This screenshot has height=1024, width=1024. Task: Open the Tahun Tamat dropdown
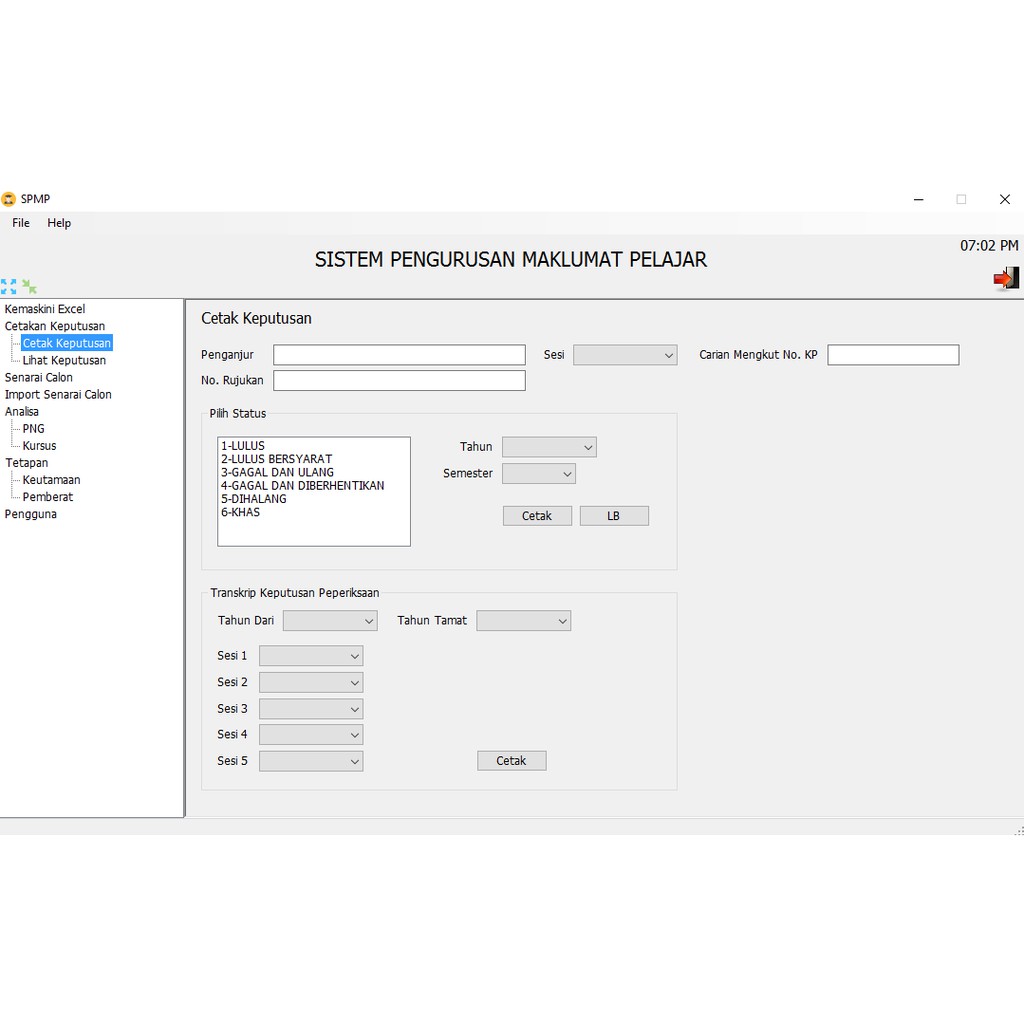(x=523, y=621)
